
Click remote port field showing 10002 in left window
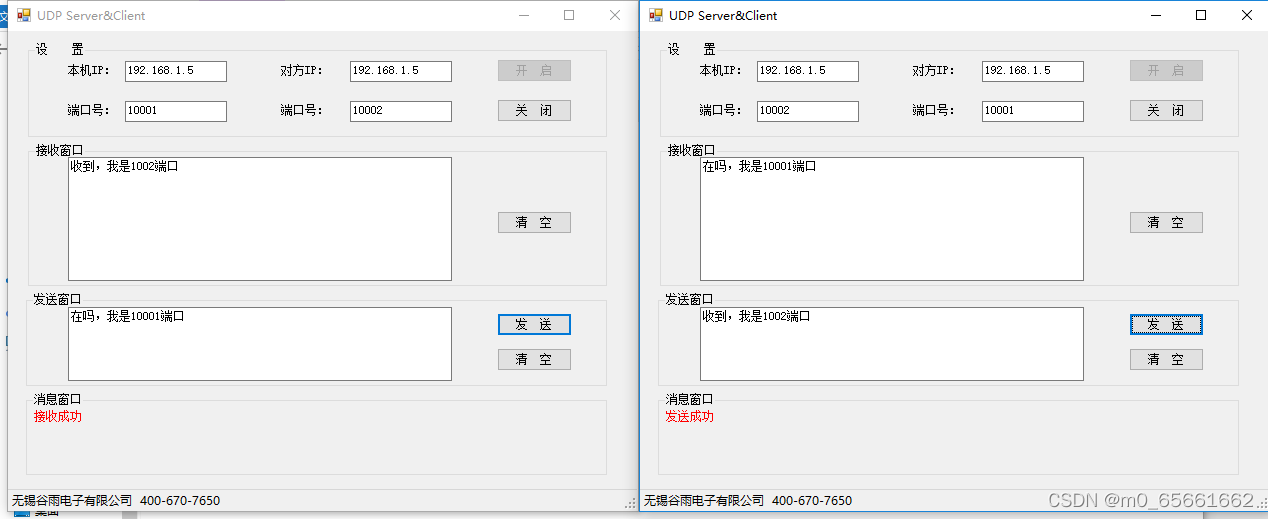click(x=401, y=111)
